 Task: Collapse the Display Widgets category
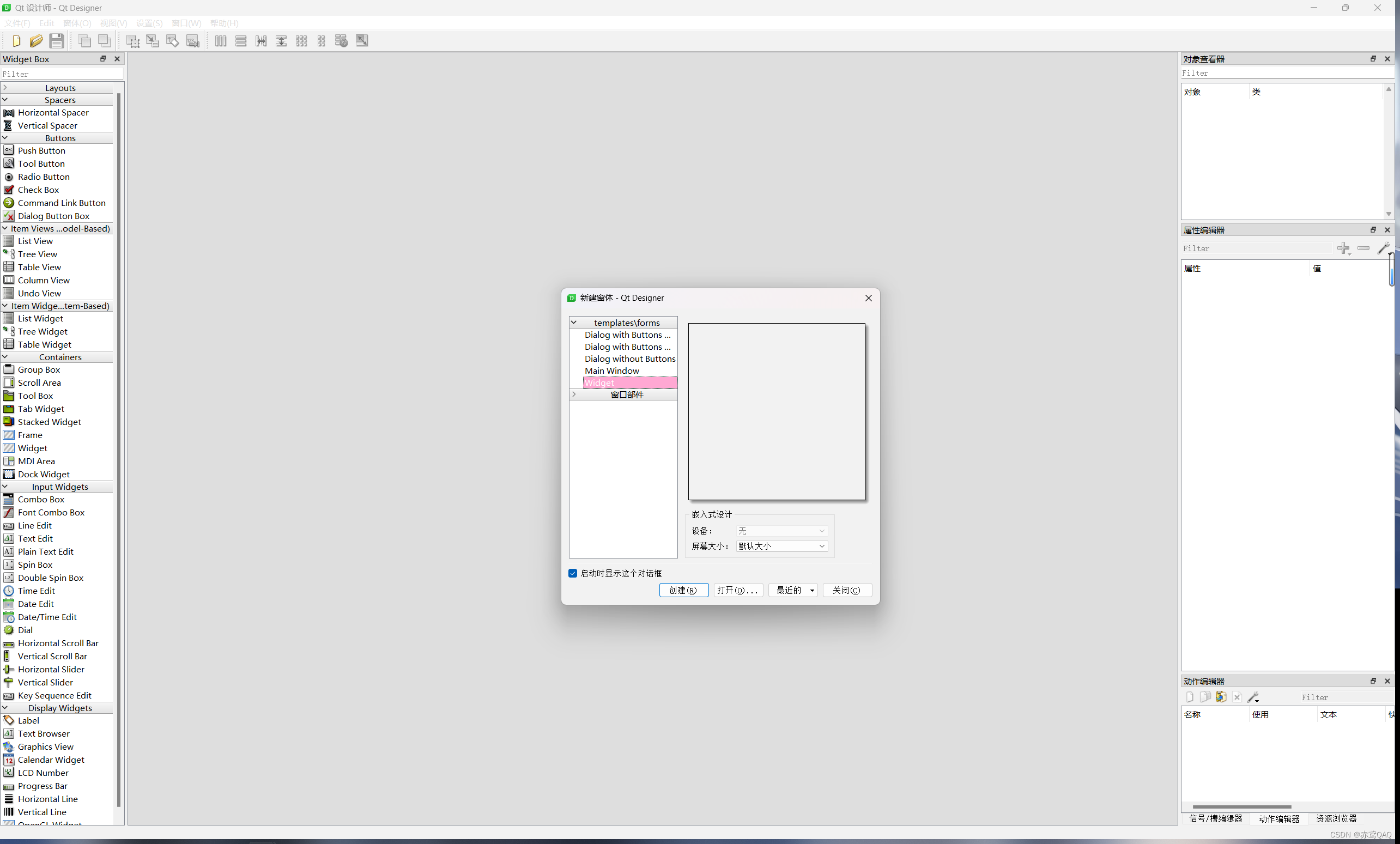5,708
